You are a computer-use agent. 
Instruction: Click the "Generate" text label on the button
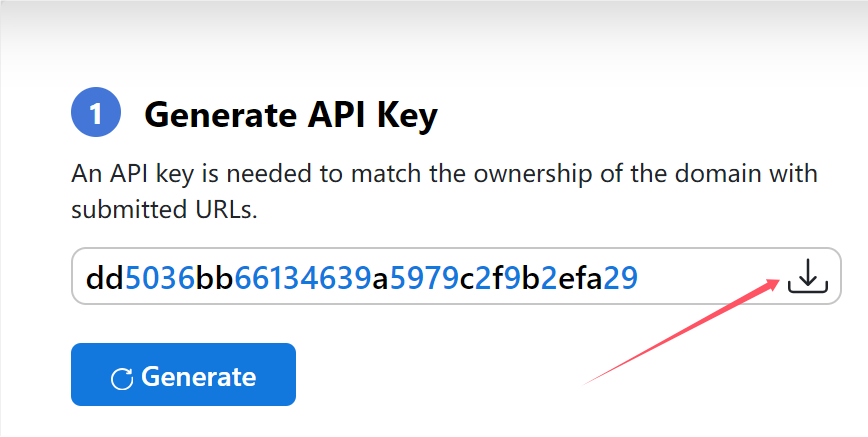click(198, 377)
